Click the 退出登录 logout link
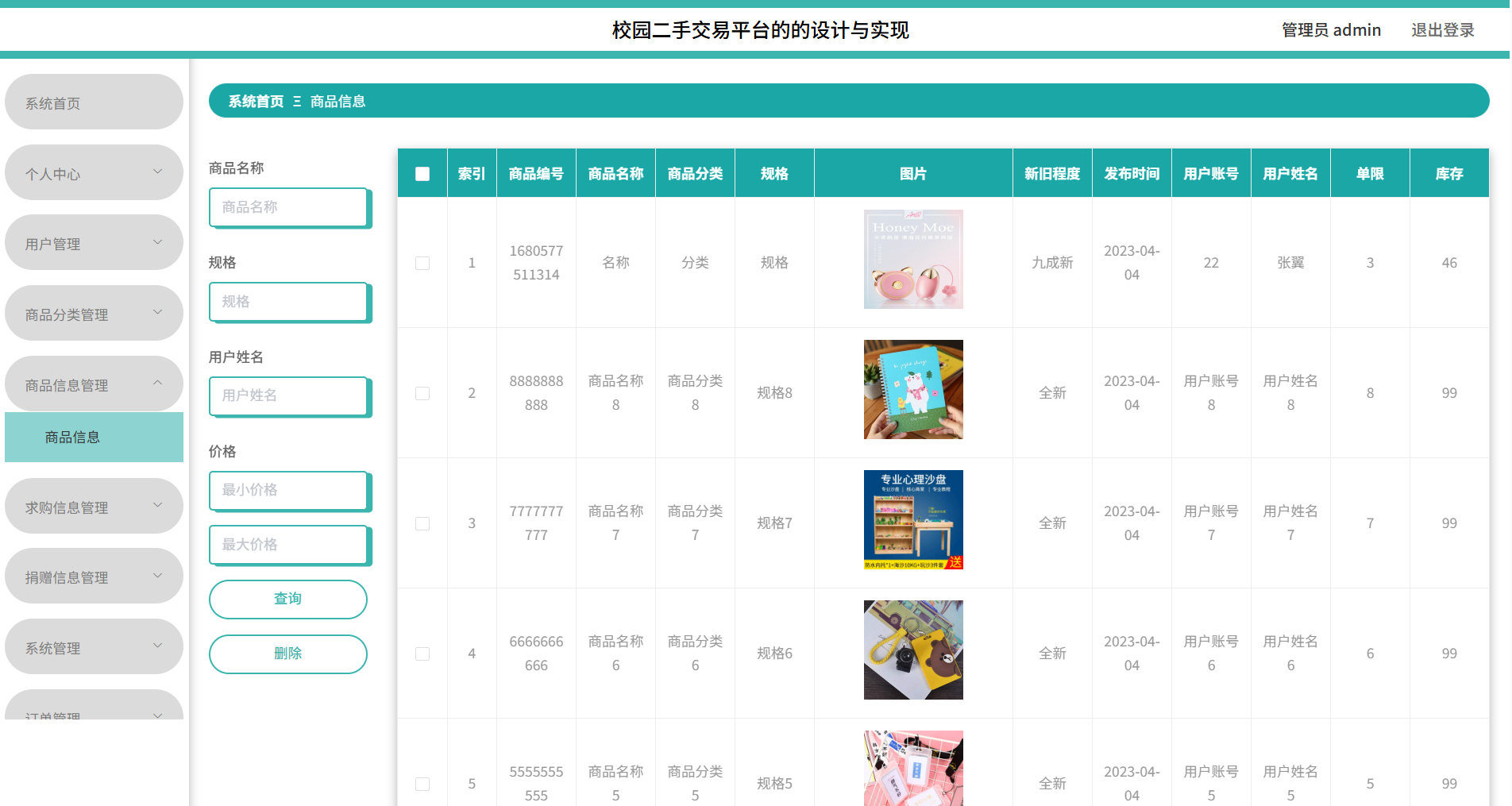1512x806 pixels. pyautogui.click(x=1442, y=29)
